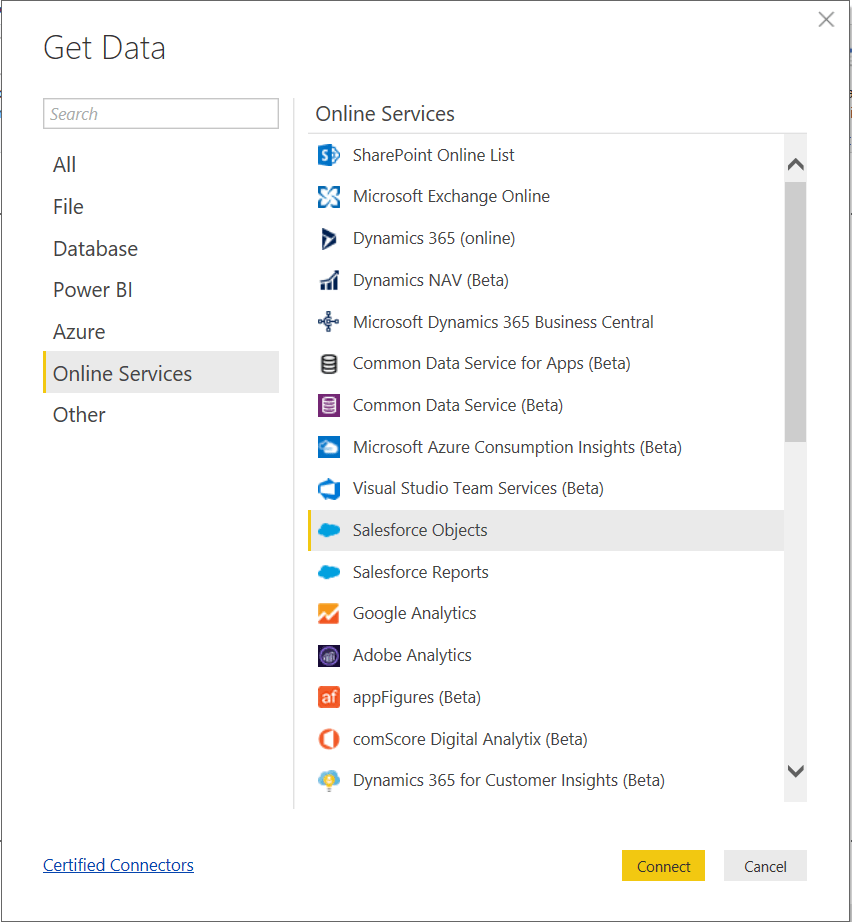Cancel the Get Data dialog
Image resolution: width=852 pixels, height=922 pixels.
click(x=765, y=867)
